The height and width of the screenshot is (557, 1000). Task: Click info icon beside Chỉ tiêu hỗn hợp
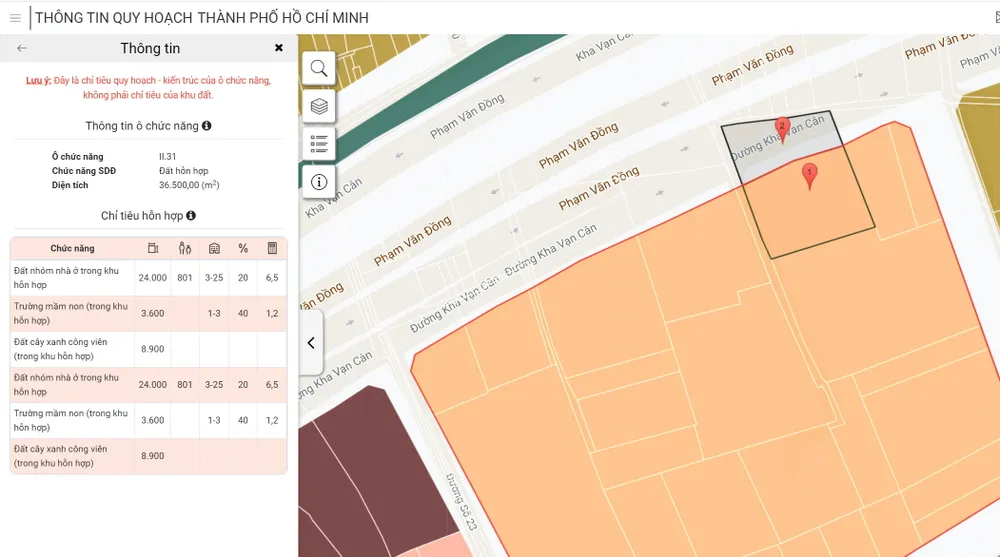tap(191, 216)
